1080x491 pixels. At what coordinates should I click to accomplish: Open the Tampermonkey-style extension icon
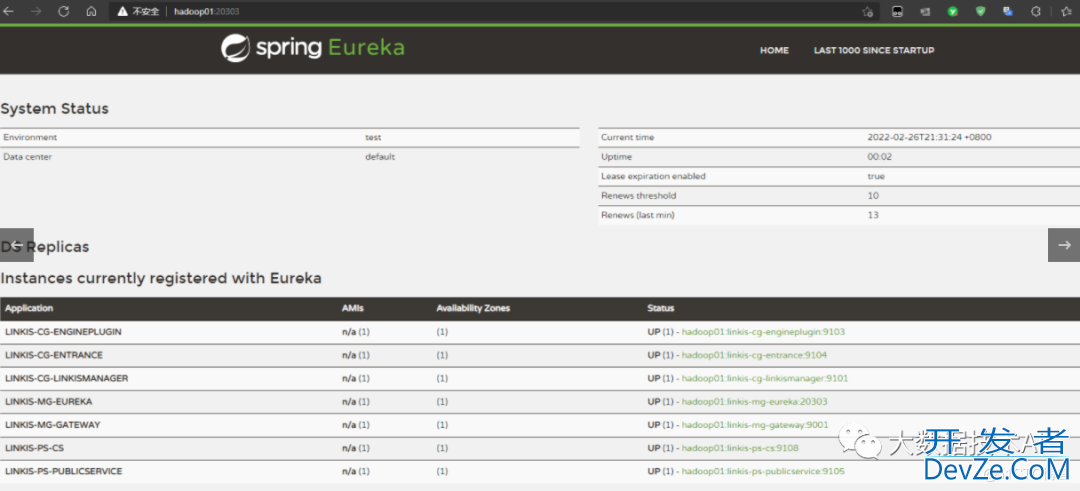click(897, 12)
